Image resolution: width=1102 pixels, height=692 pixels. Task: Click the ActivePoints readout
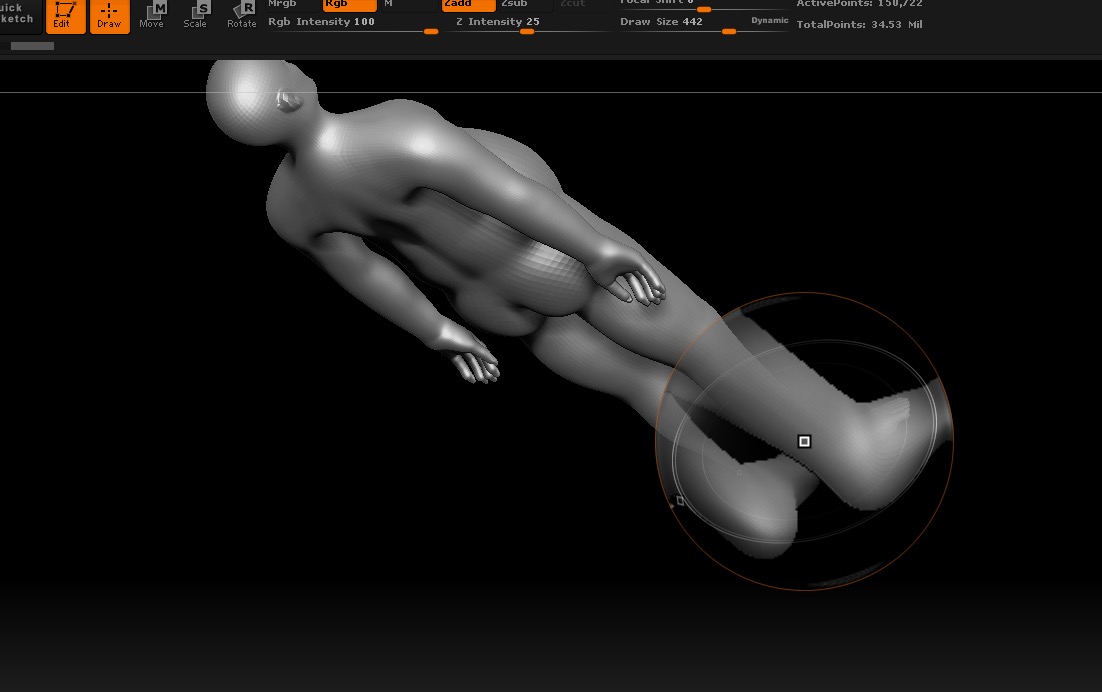click(860, 4)
